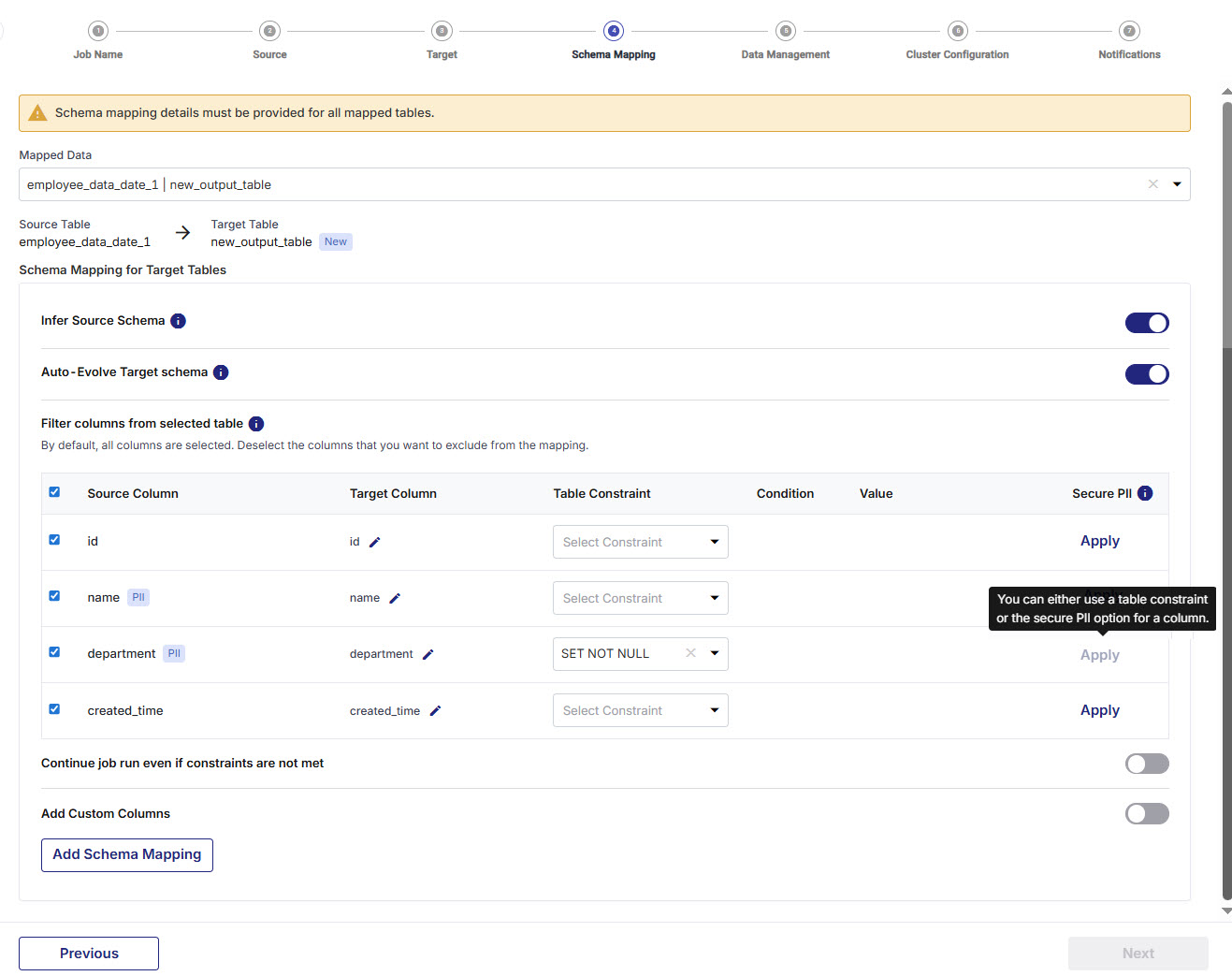The image size is (1232, 976).
Task: Click the Add Schema Mapping button
Action: click(127, 854)
